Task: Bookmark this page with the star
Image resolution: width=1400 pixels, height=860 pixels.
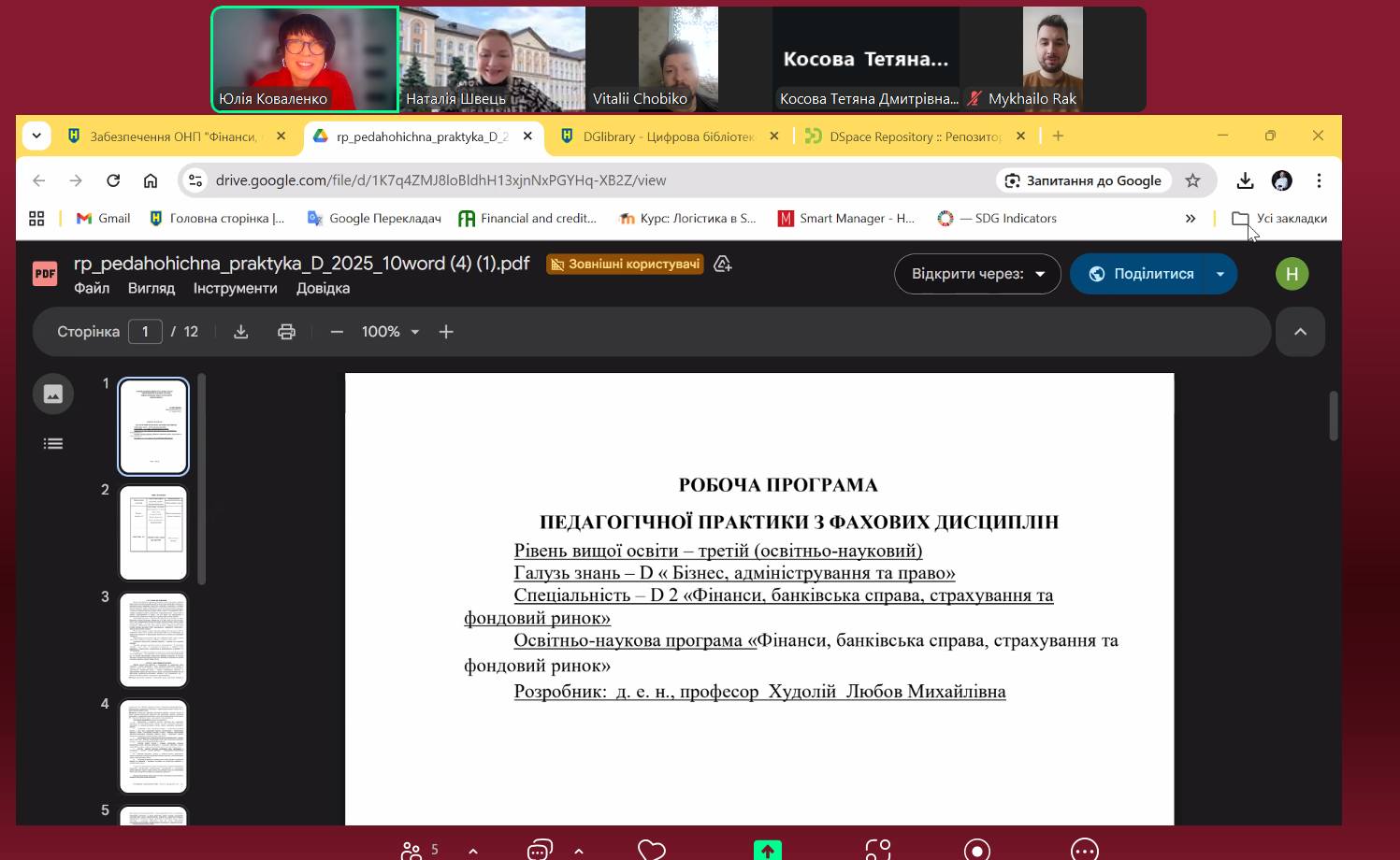Action: point(1192,180)
